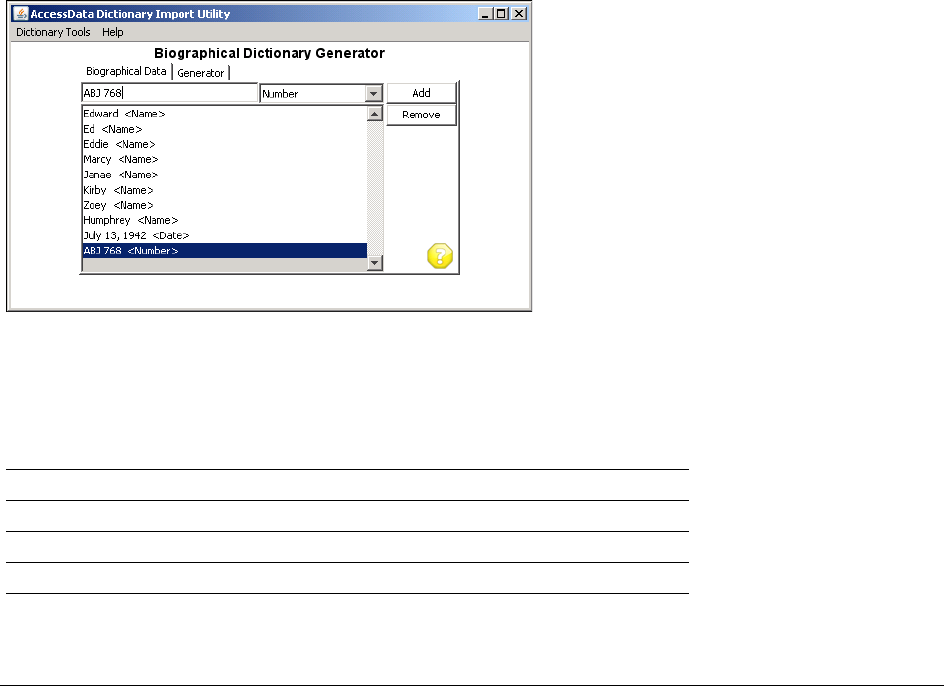Maximize the Dictionary Import Utility window
Screen dimensions: 944x686
(x=502, y=13)
